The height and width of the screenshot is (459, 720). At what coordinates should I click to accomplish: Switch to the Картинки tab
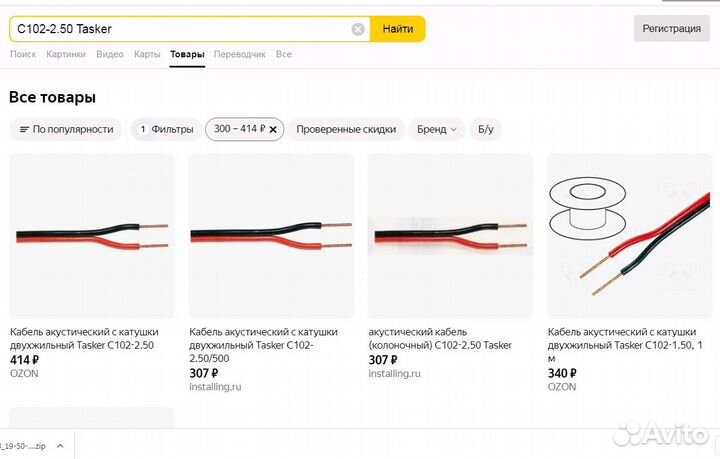pos(66,54)
